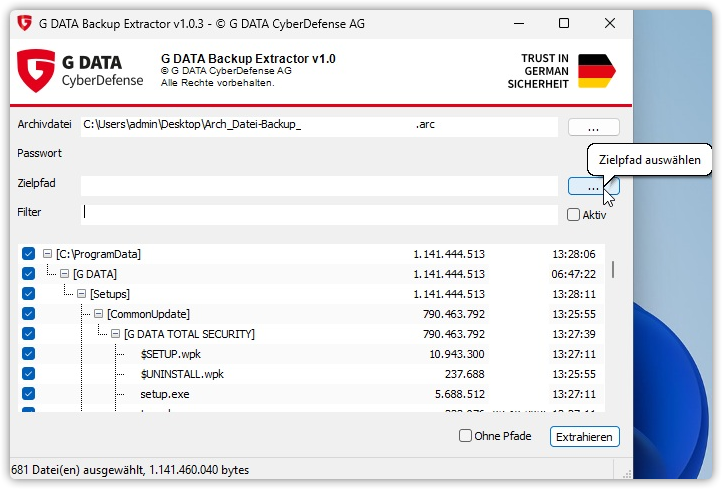This screenshot has height=489, width=722.
Task: Toggle the Ohne Pfade checkbox
Action: pos(465,436)
